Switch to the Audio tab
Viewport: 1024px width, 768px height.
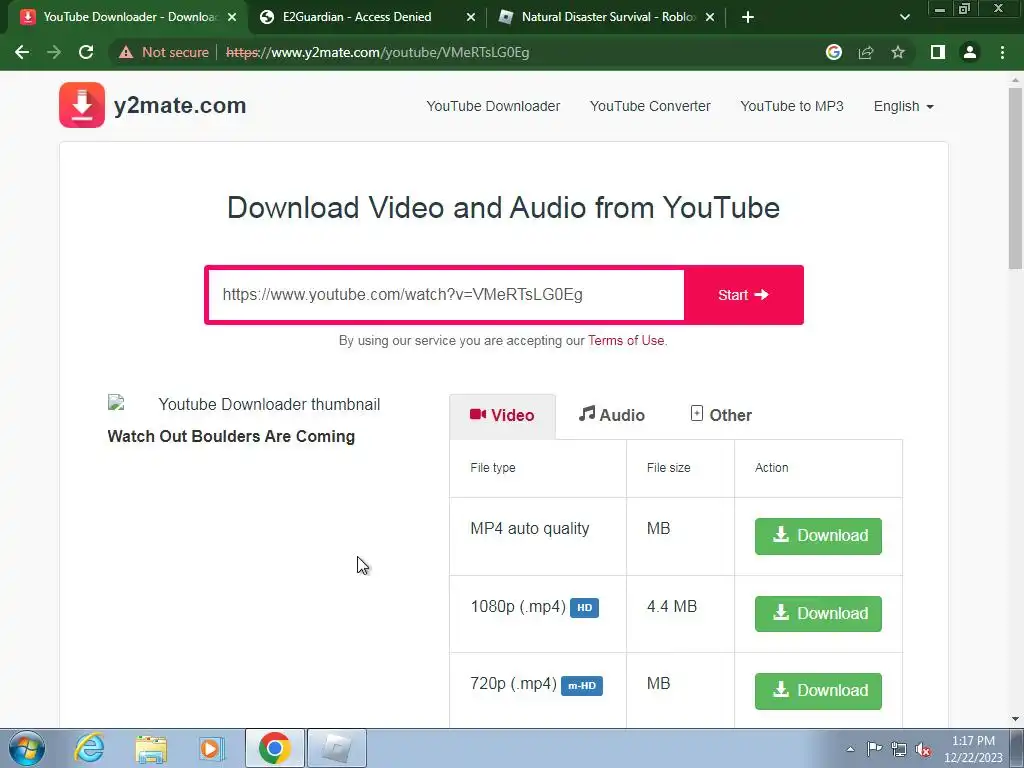(x=611, y=415)
